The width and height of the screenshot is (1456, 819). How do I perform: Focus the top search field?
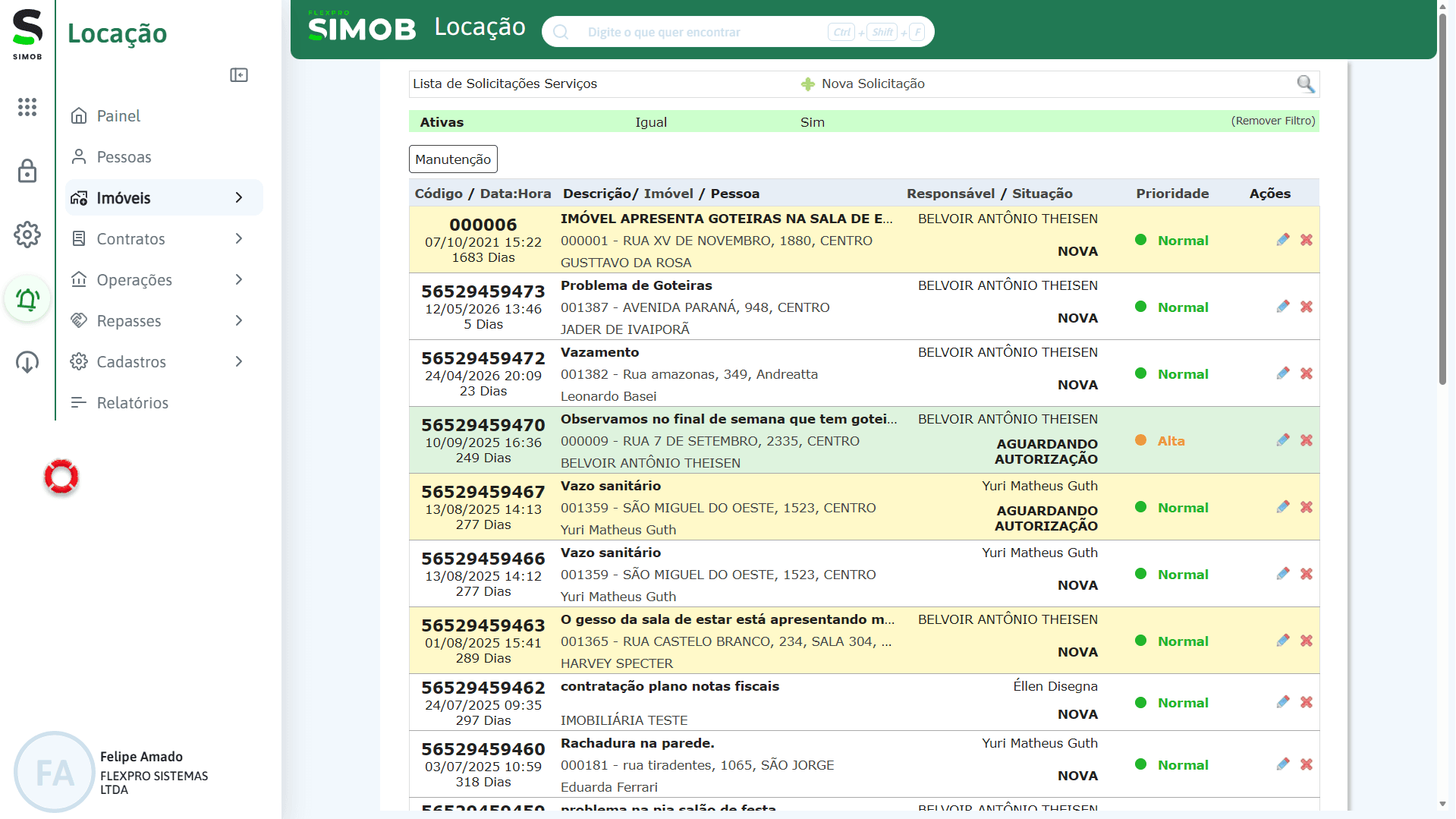tap(737, 32)
